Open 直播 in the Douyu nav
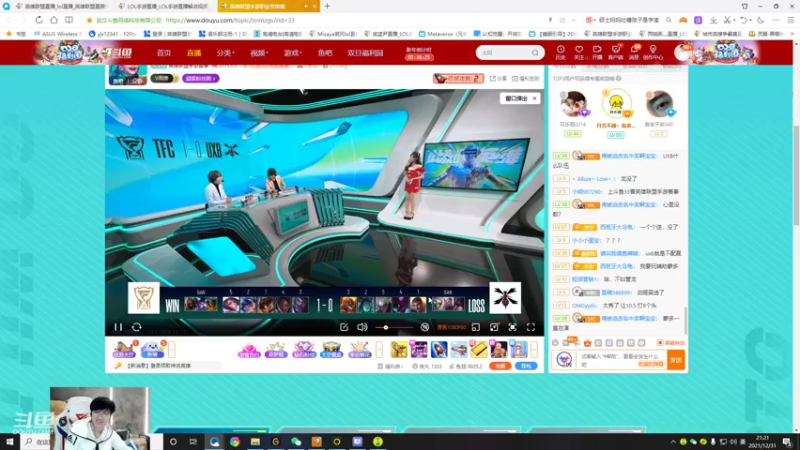The image size is (800, 450). point(194,53)
